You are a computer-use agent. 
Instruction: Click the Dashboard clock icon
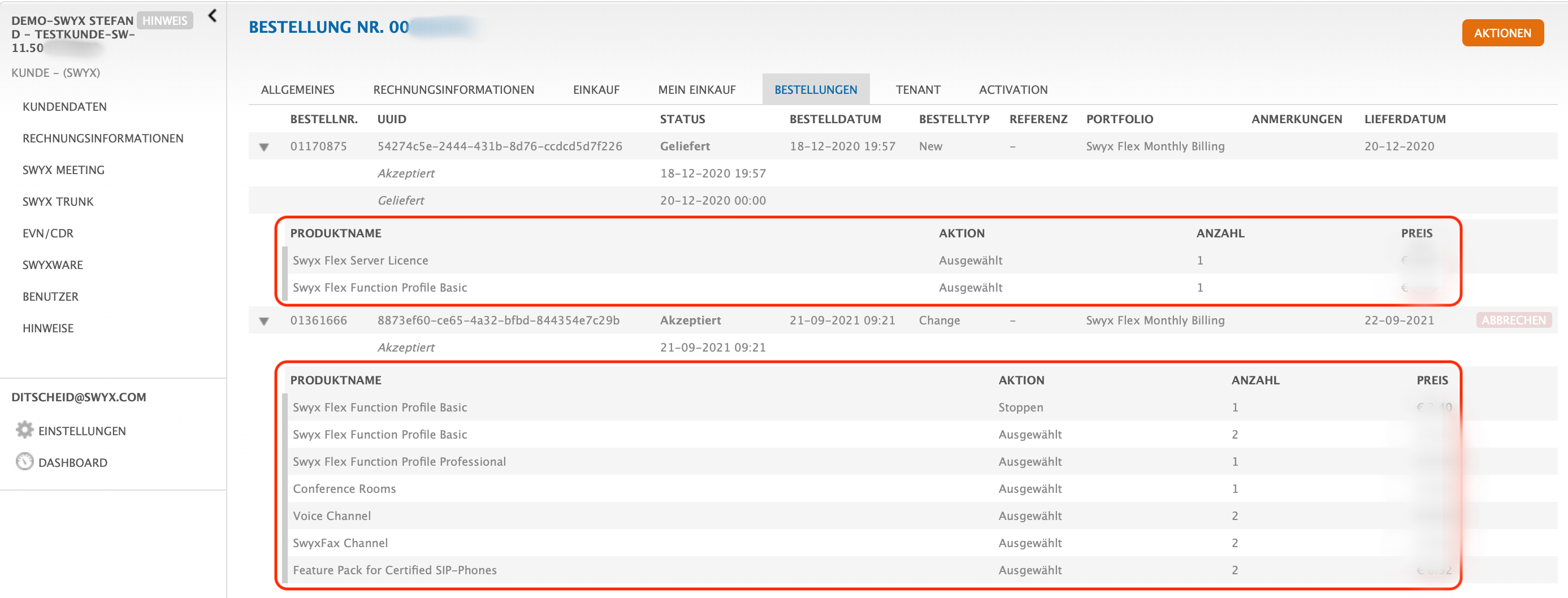24,462
